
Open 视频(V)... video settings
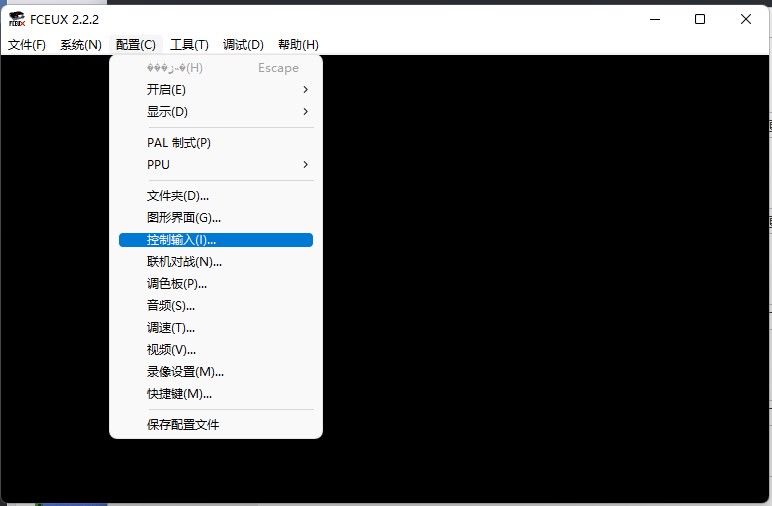(216, 349)
